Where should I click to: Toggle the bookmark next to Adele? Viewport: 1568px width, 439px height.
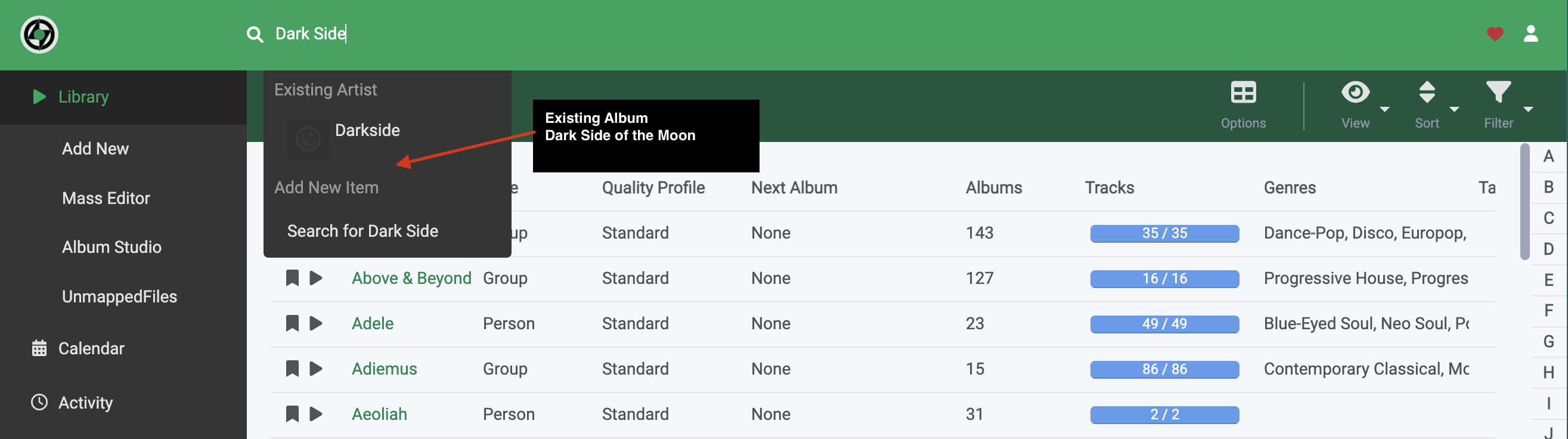[x=293, y=323]
